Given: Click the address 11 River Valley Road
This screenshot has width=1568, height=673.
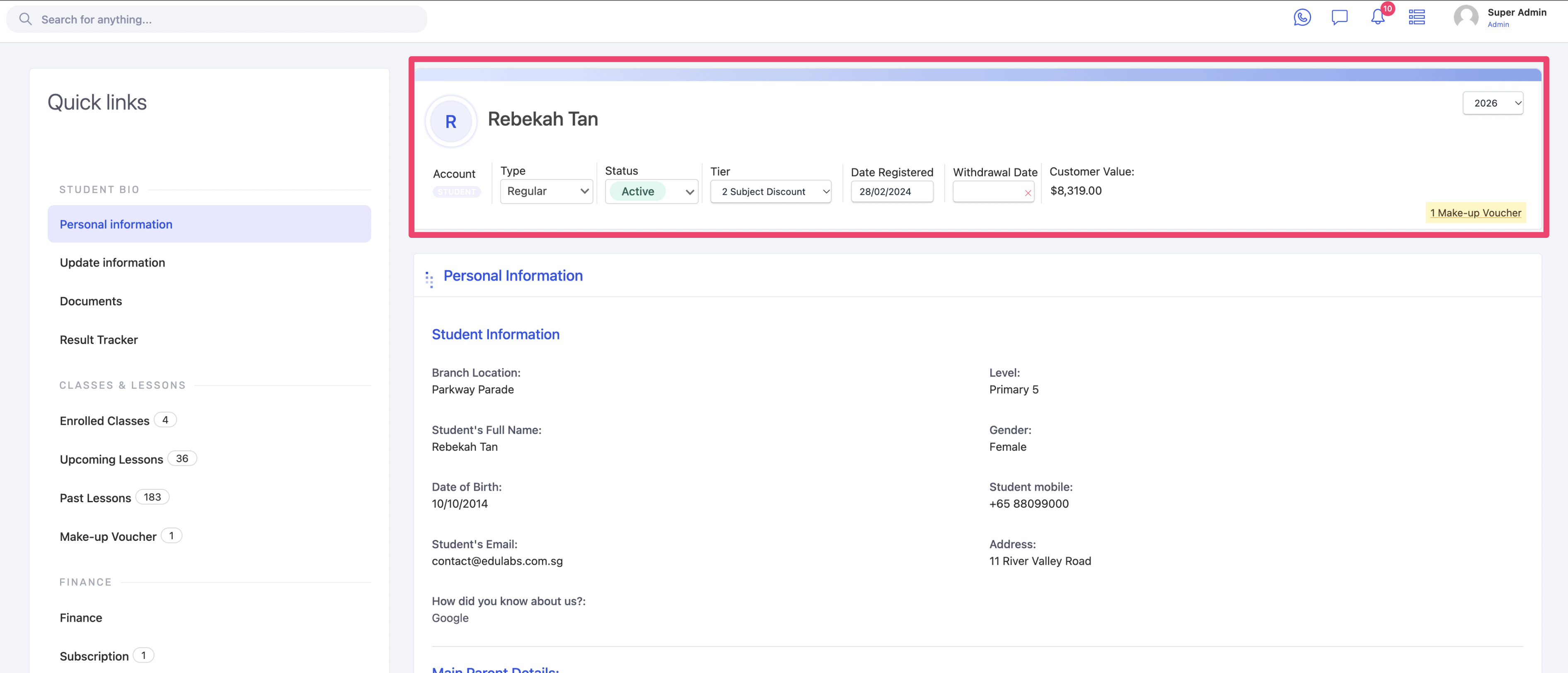Looking at the screenshot, I should pyautogui.click(x=1040, y=561).
